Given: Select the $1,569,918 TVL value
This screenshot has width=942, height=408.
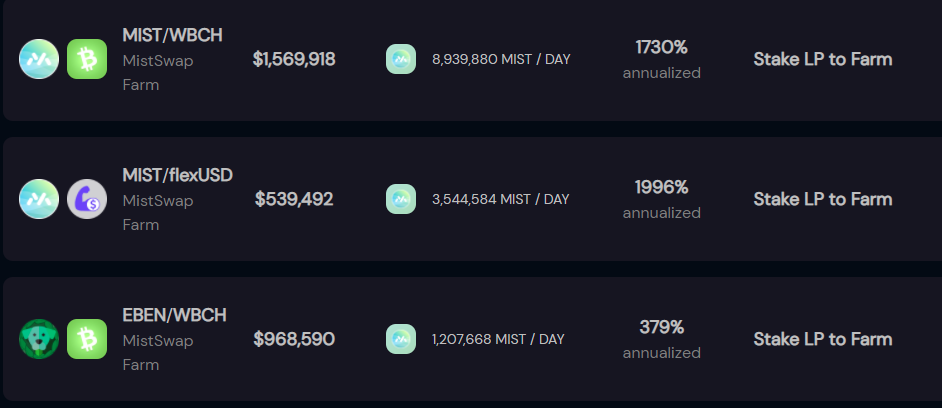Looking at the screenshot, I should point(294,59).
